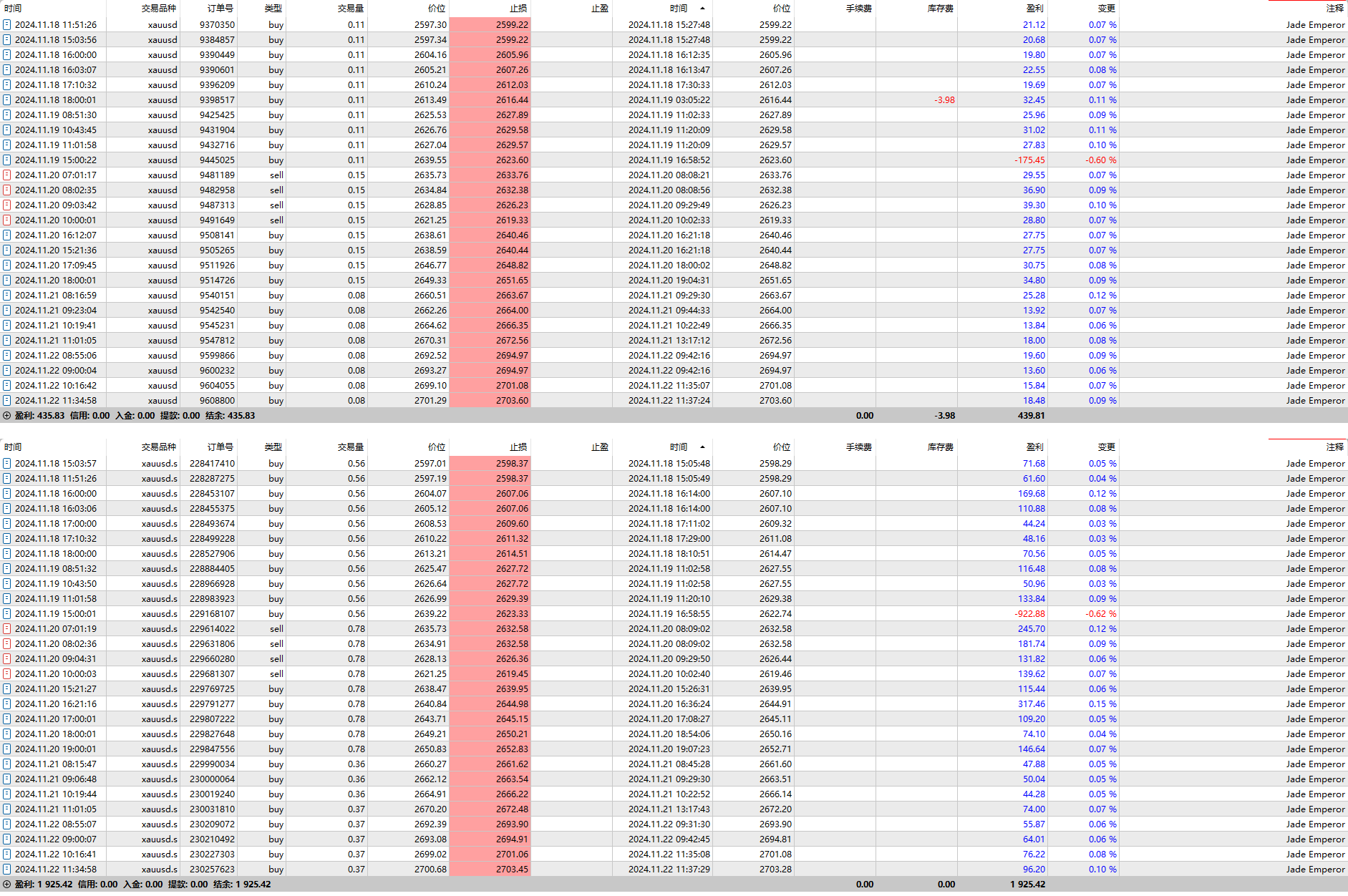This screenshot has width=1348, height=896.
Task: Select the icon for order 229990034 row
Action: coord(6,764)
